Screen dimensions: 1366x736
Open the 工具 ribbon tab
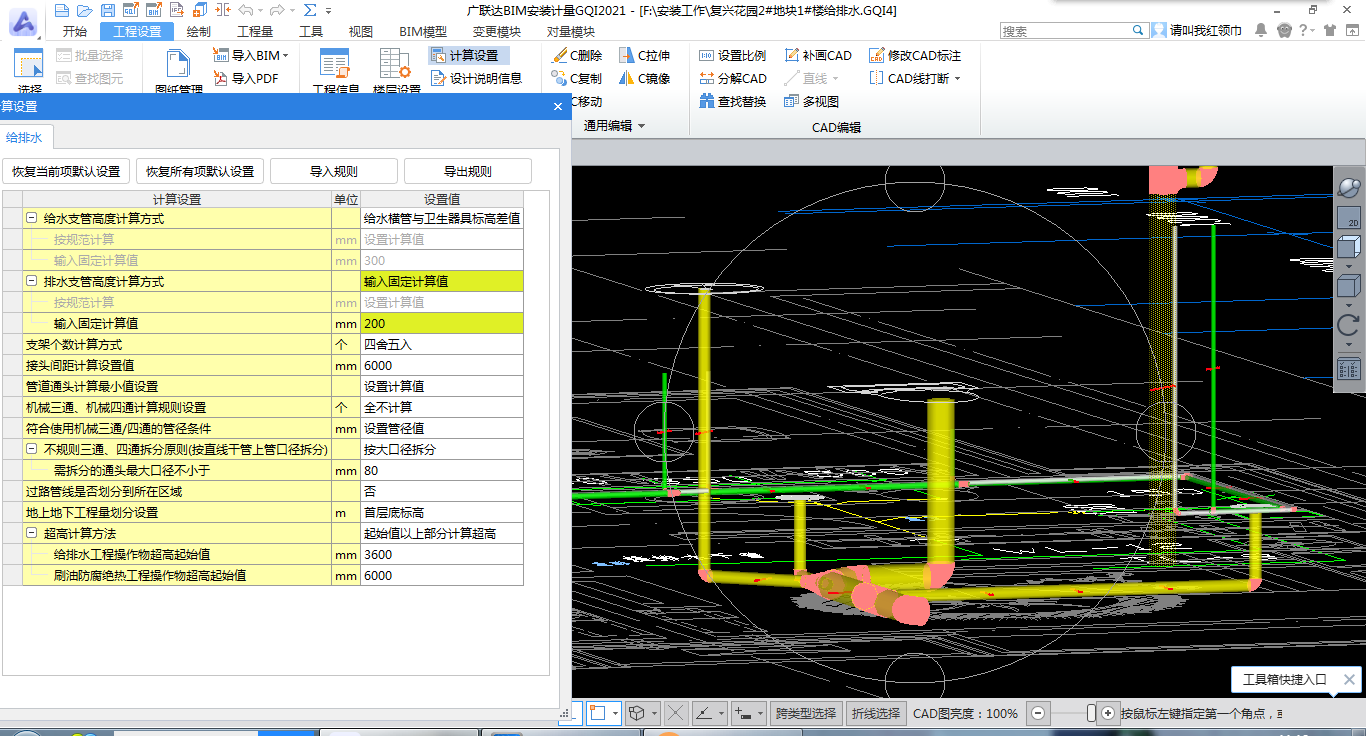tap(311, 31)
